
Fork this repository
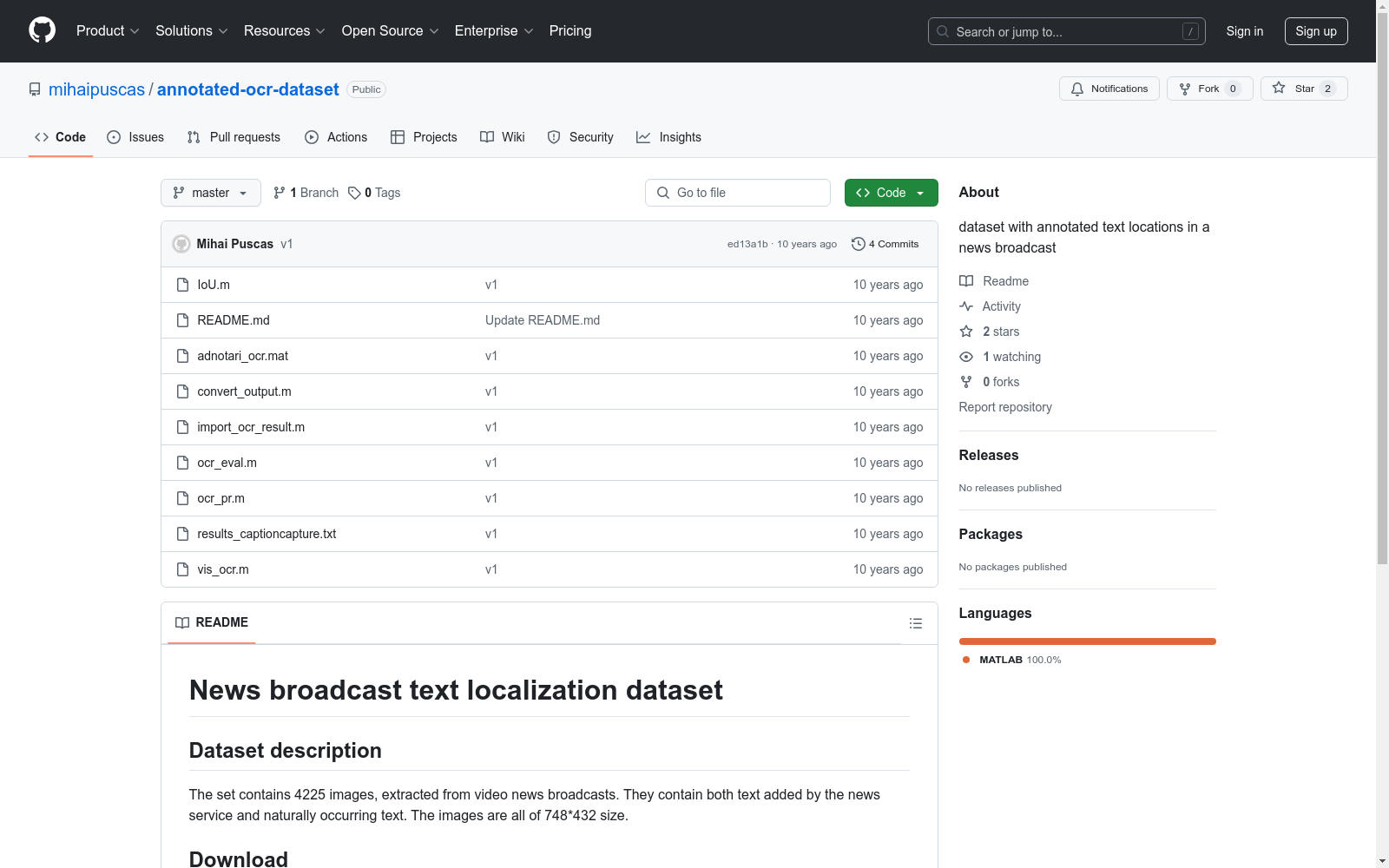click(x=1210, y=89)
